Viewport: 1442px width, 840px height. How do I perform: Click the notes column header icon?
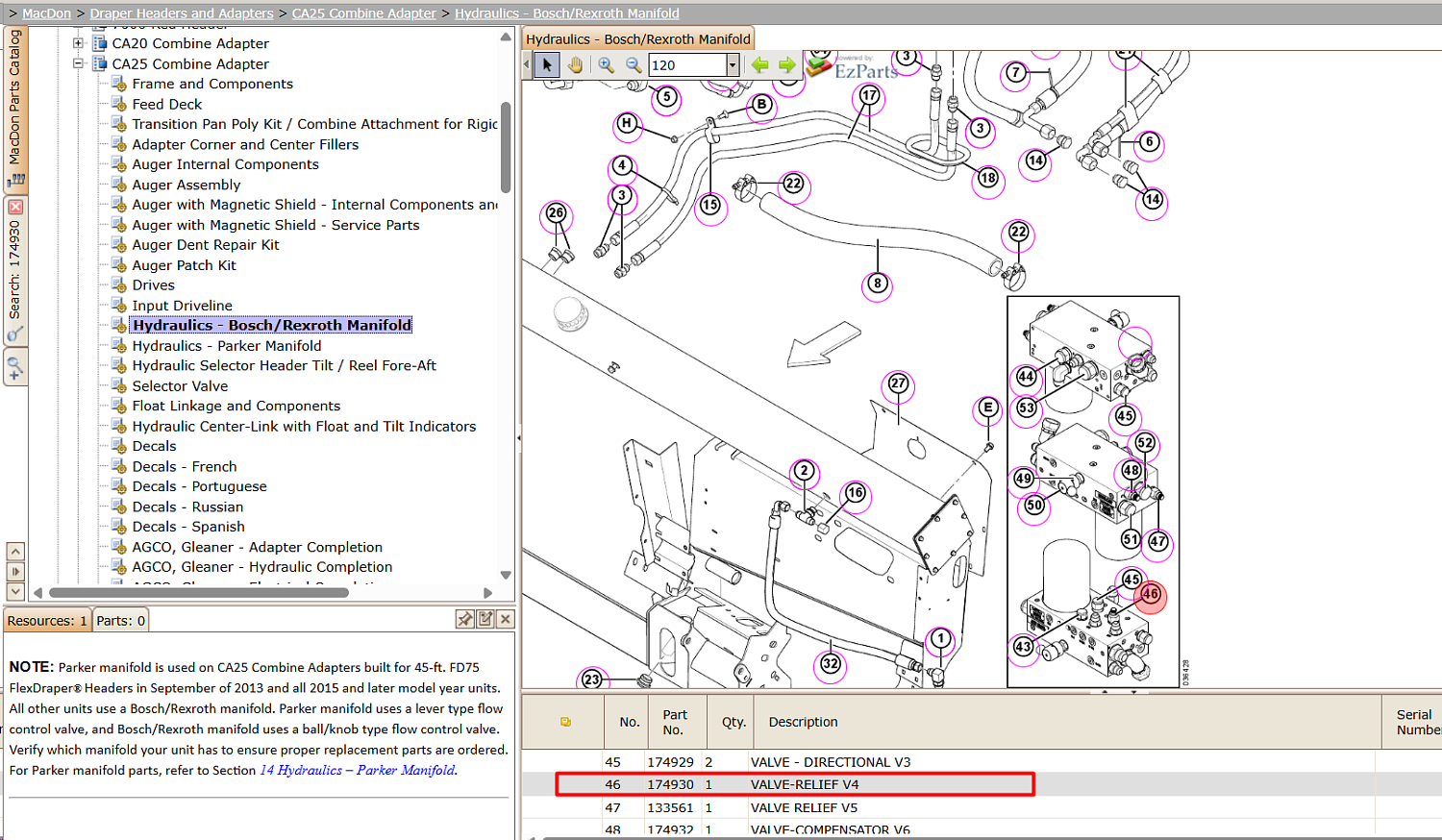(565, 722)
